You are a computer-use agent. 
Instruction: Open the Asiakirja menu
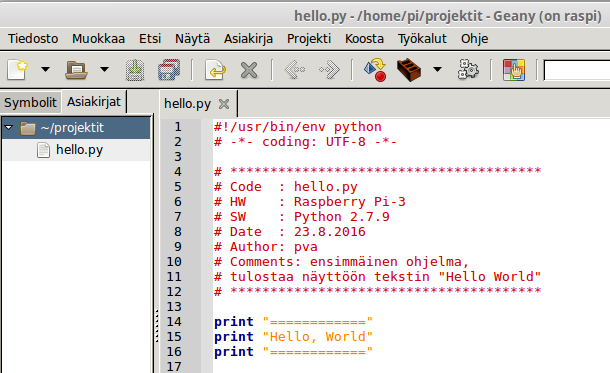(248, 39)
